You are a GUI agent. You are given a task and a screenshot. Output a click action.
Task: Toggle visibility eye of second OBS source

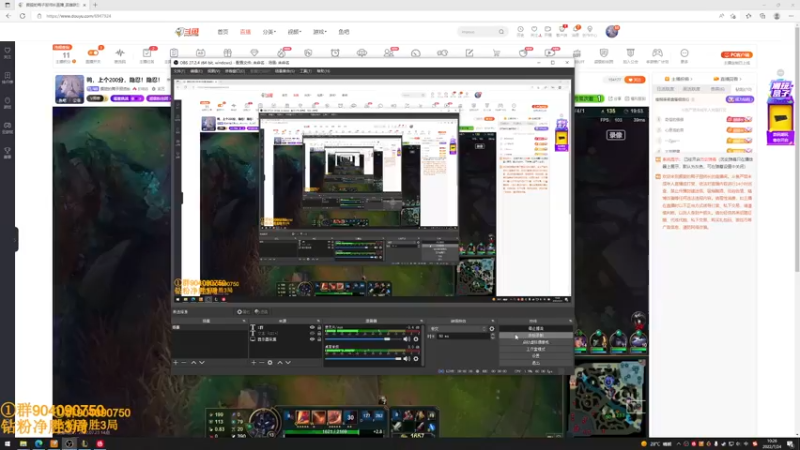click(x=312, y=334)
